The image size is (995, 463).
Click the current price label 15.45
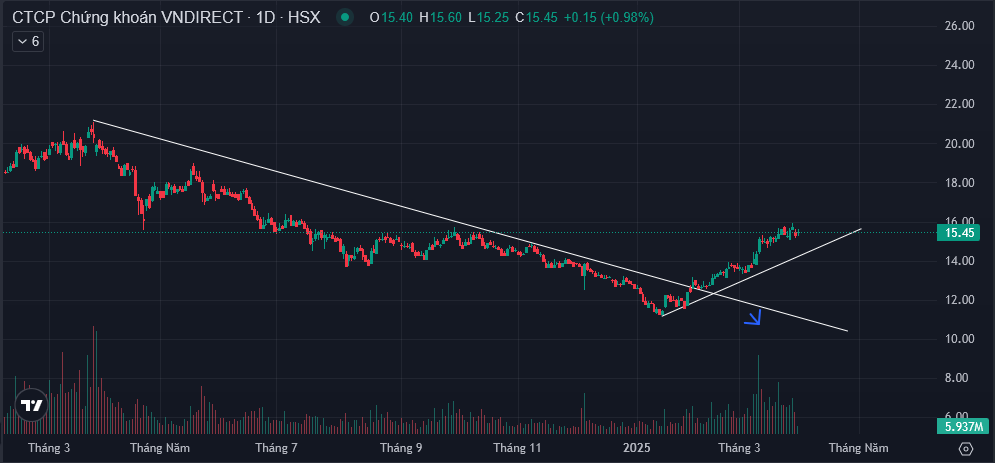click(x=959, y=233)
